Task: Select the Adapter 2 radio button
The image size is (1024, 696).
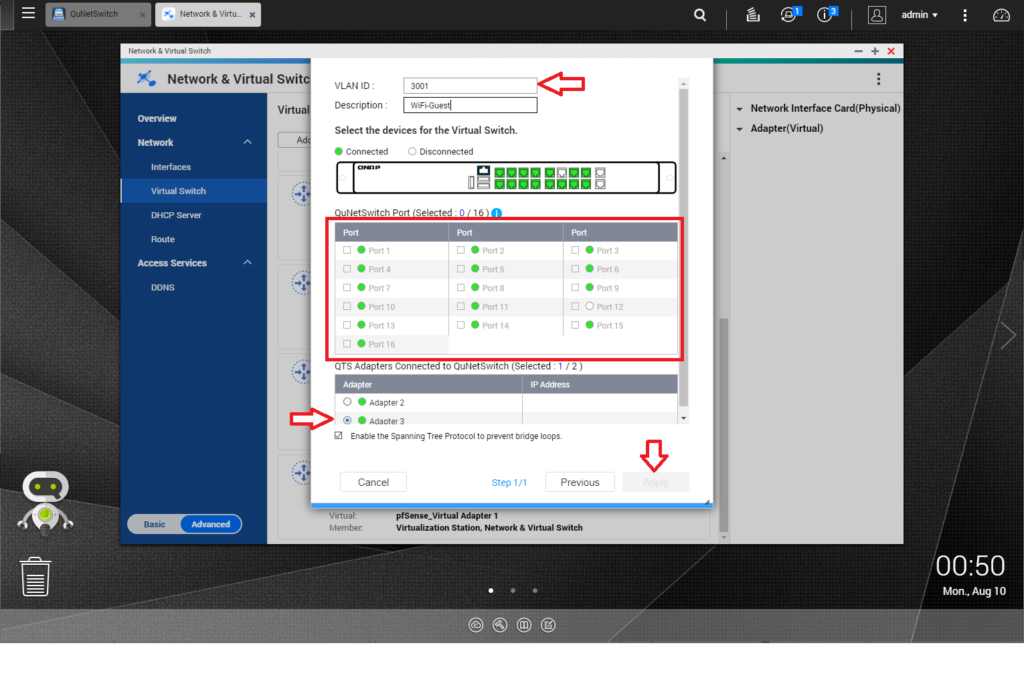Action: pos(347,402)
